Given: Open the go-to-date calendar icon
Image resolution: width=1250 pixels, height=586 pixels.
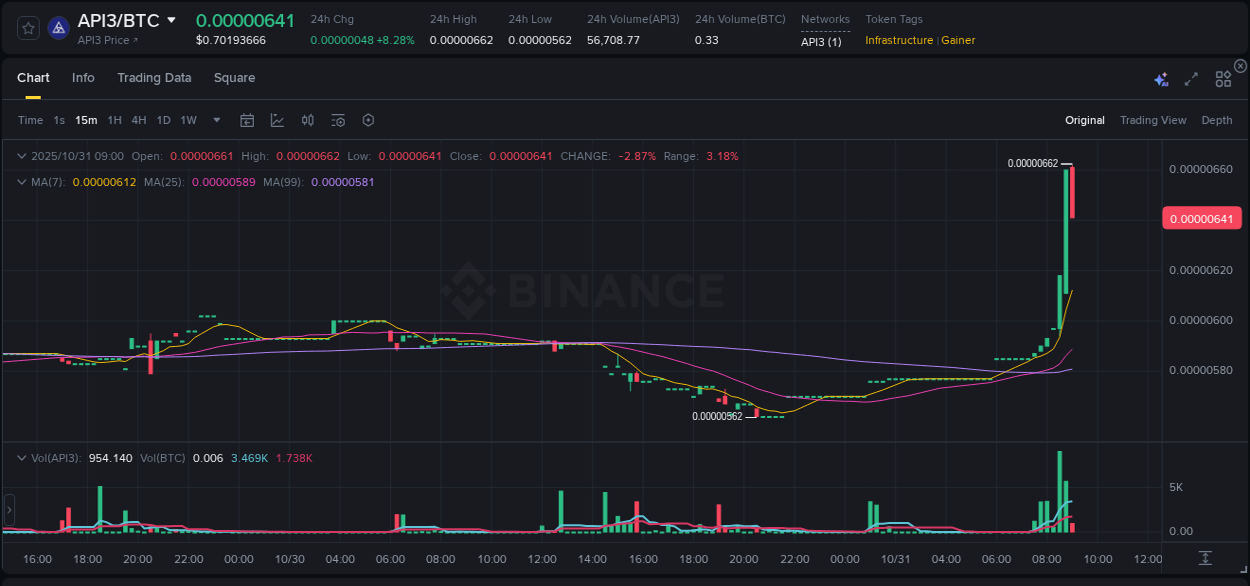Looking at the screenshot, I should [x=247, y=120].
